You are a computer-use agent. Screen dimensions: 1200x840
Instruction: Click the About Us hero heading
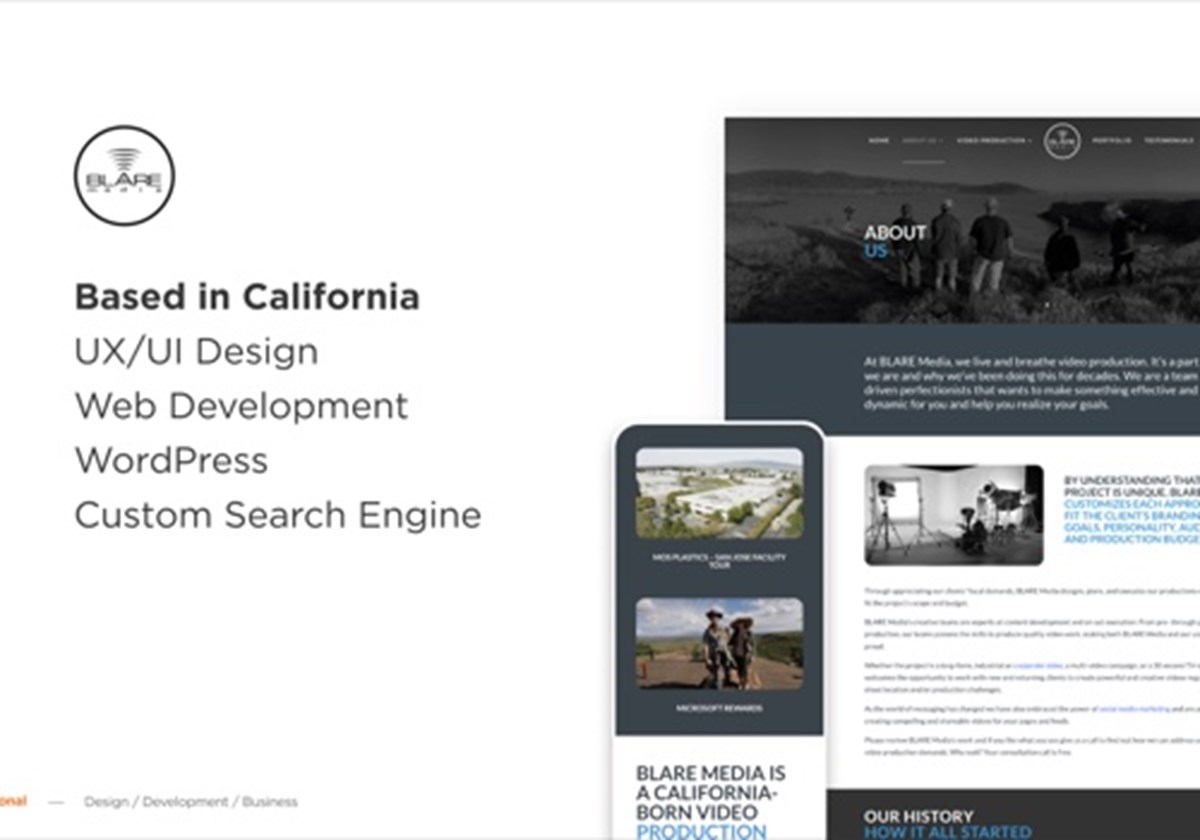tap(895, 242)
